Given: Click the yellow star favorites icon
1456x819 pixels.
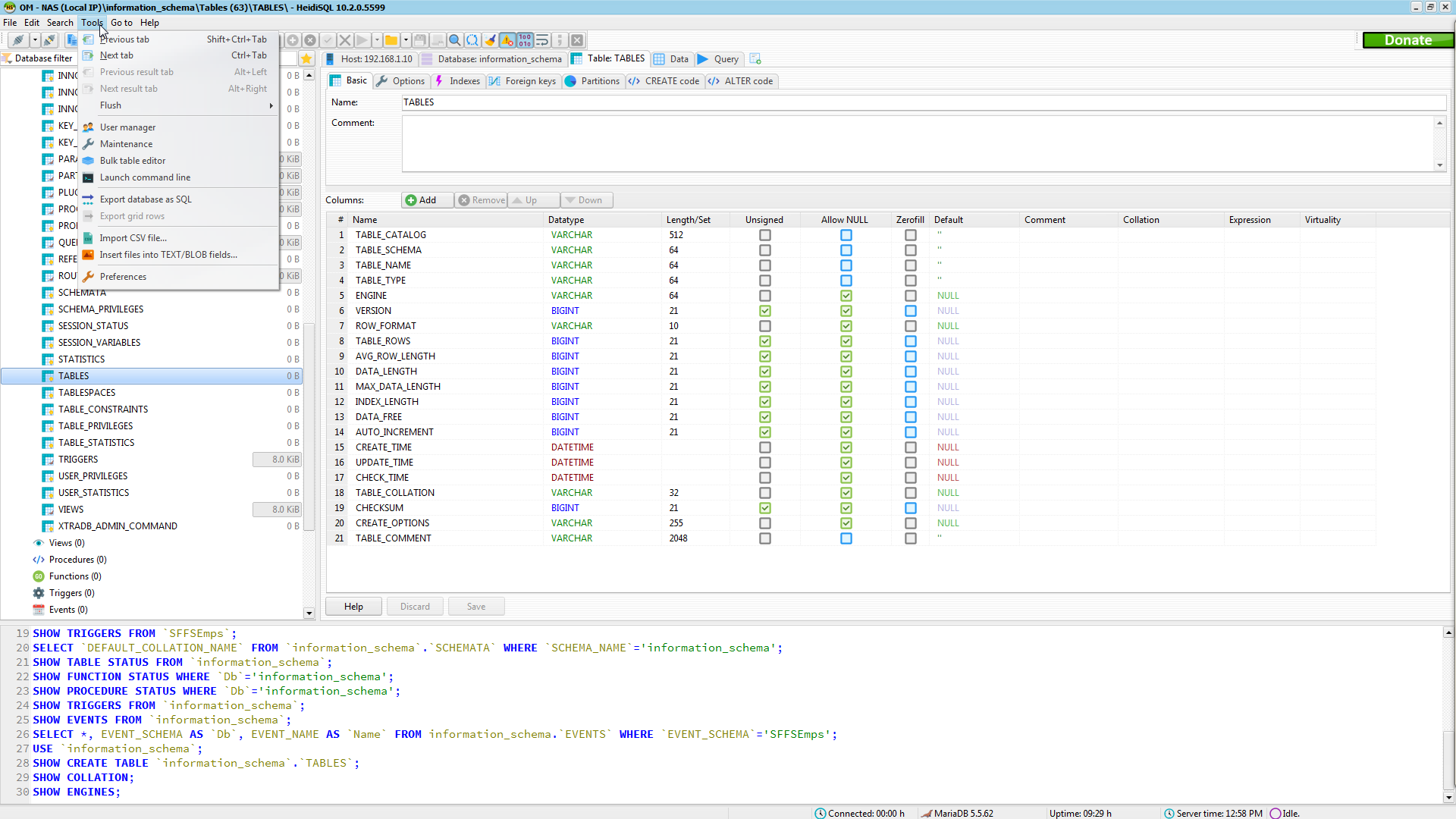Looking at the screenshot, I should pos(306,58).
